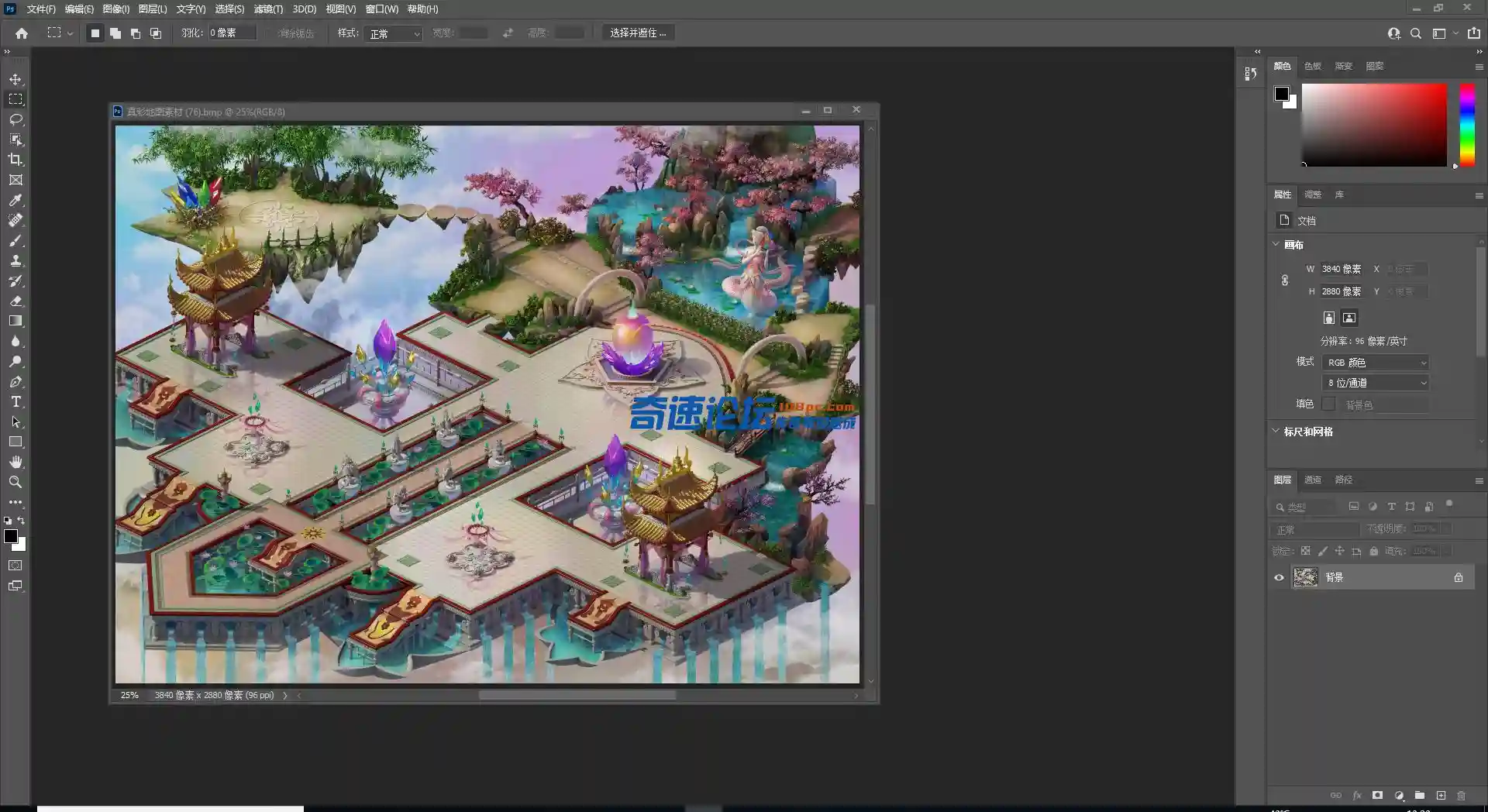Select the Rectangular Marquee tool
The image size is (1488, 812).
pyautogui.click(x=15, y=99)
